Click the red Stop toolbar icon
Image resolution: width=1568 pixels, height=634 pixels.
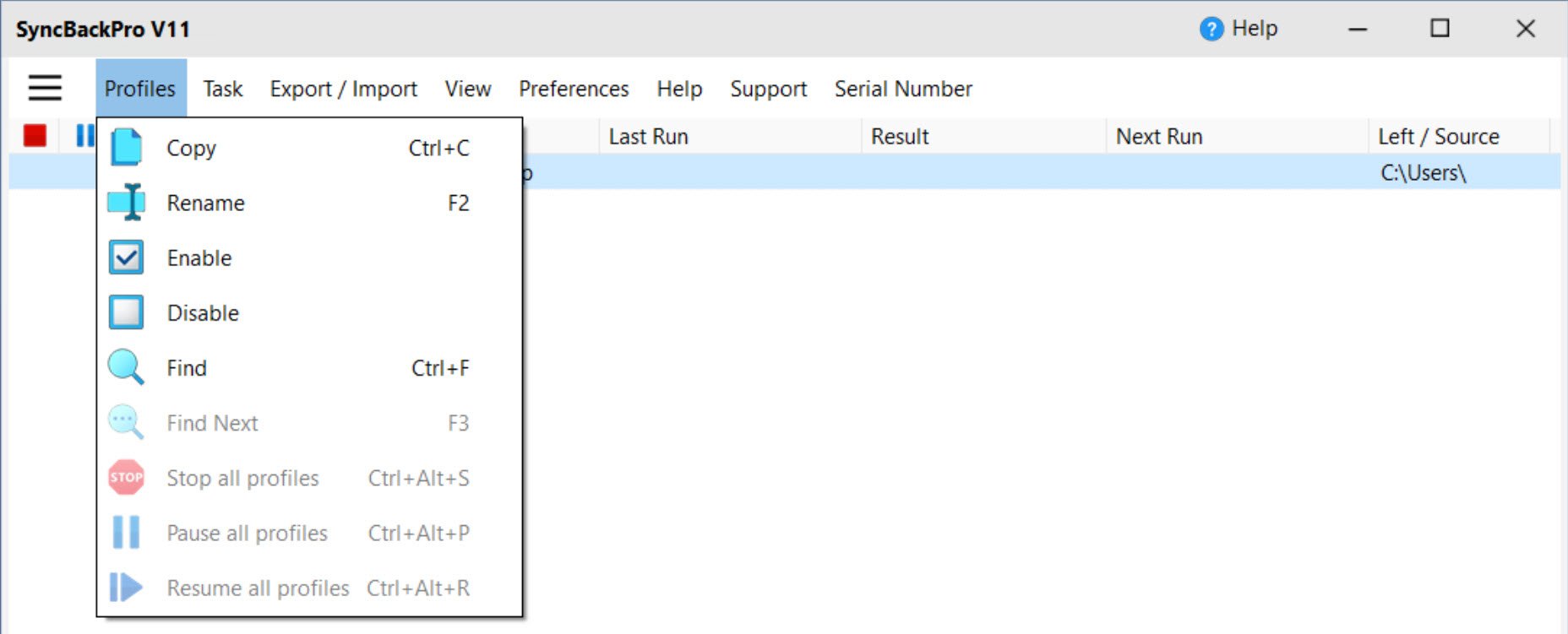tap(35, 135)
